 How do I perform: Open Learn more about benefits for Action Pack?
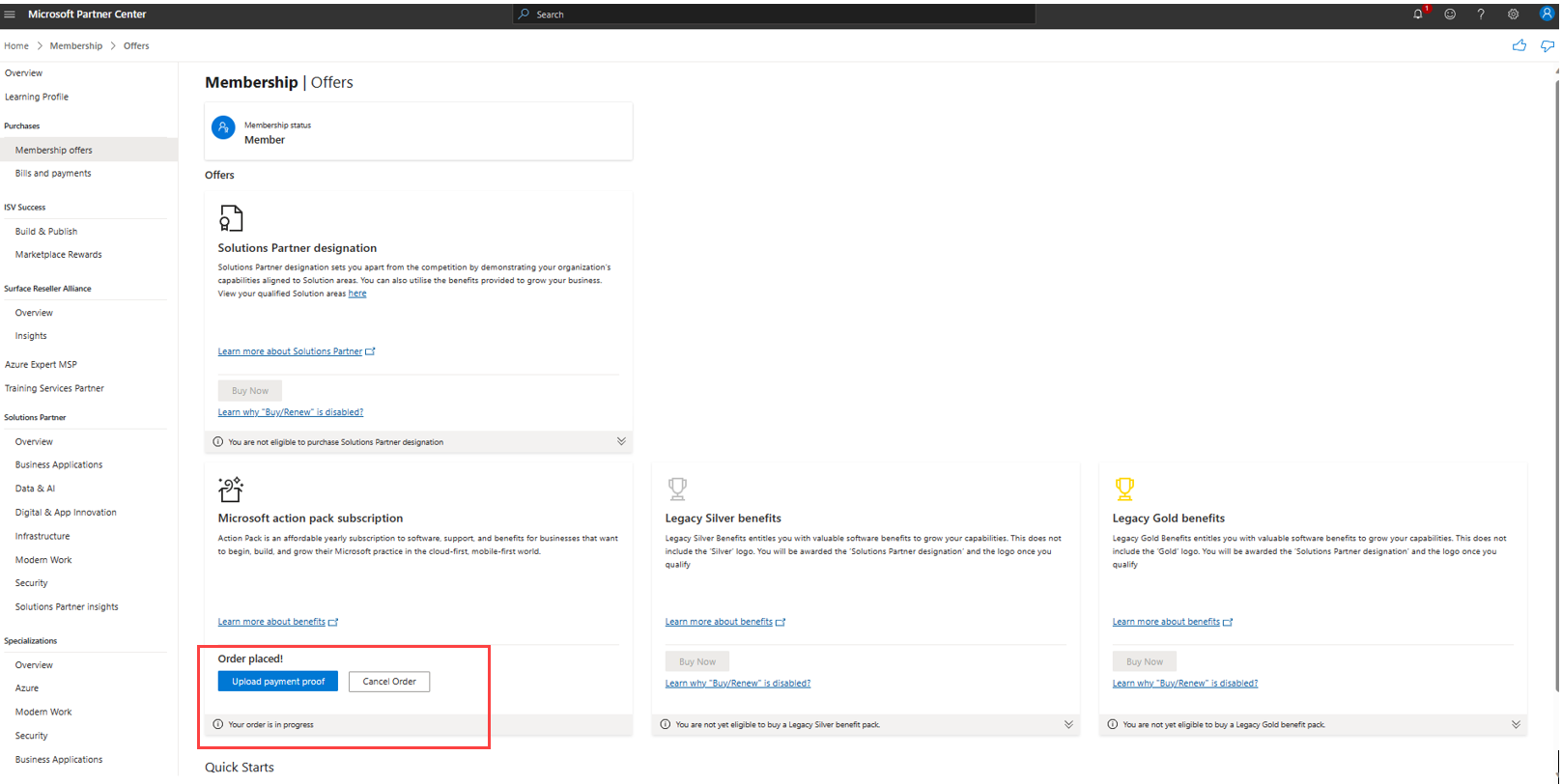278,622
